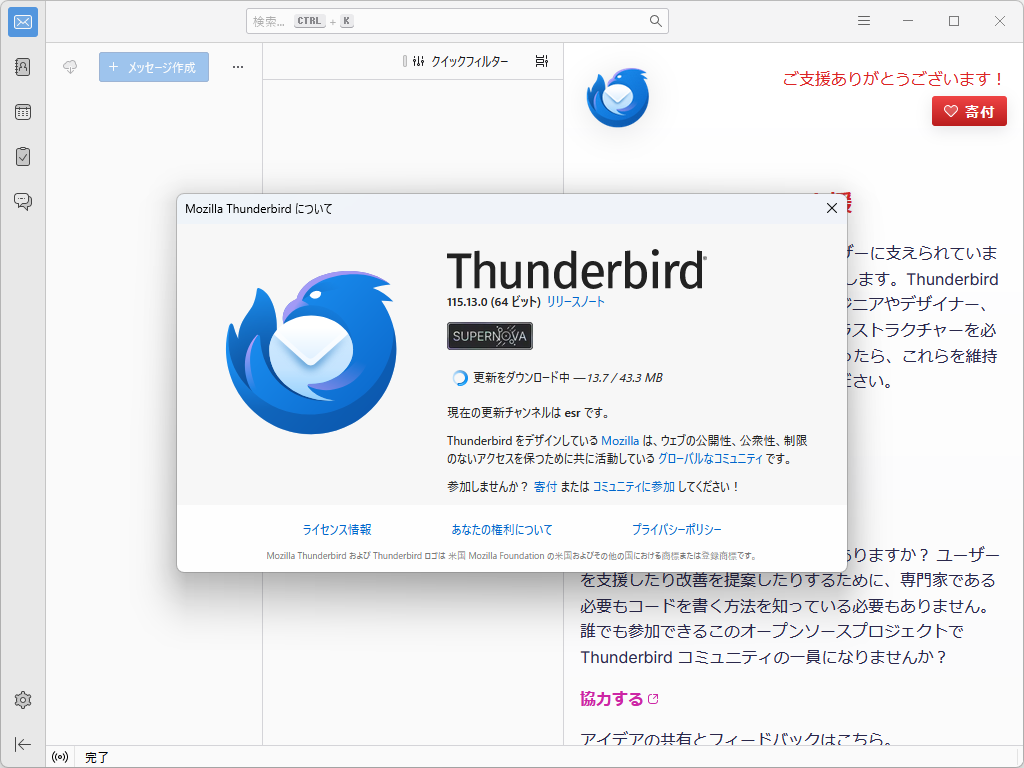Viewport: 1024px width, 768px height.
Task: Click the network status icon in the status bar
Action: coord(58,757)
